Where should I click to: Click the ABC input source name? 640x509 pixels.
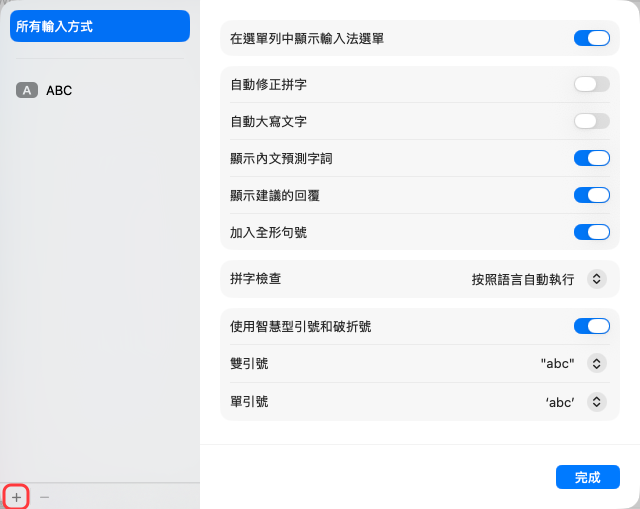pos(59,90)
